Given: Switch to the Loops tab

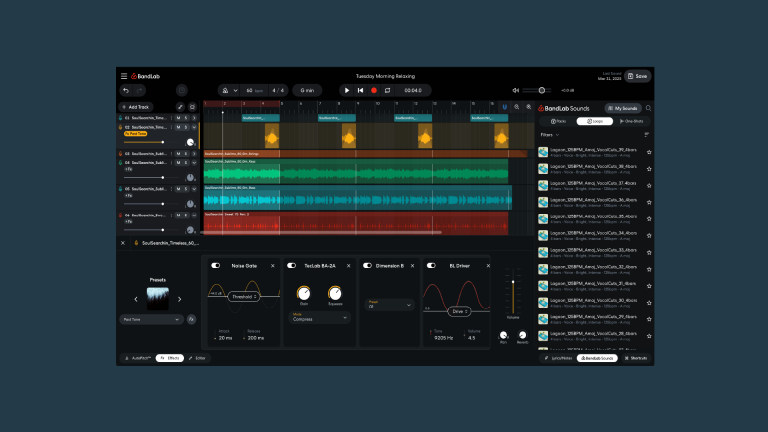Looking at the screenshot, I should [x=595, y=121].
